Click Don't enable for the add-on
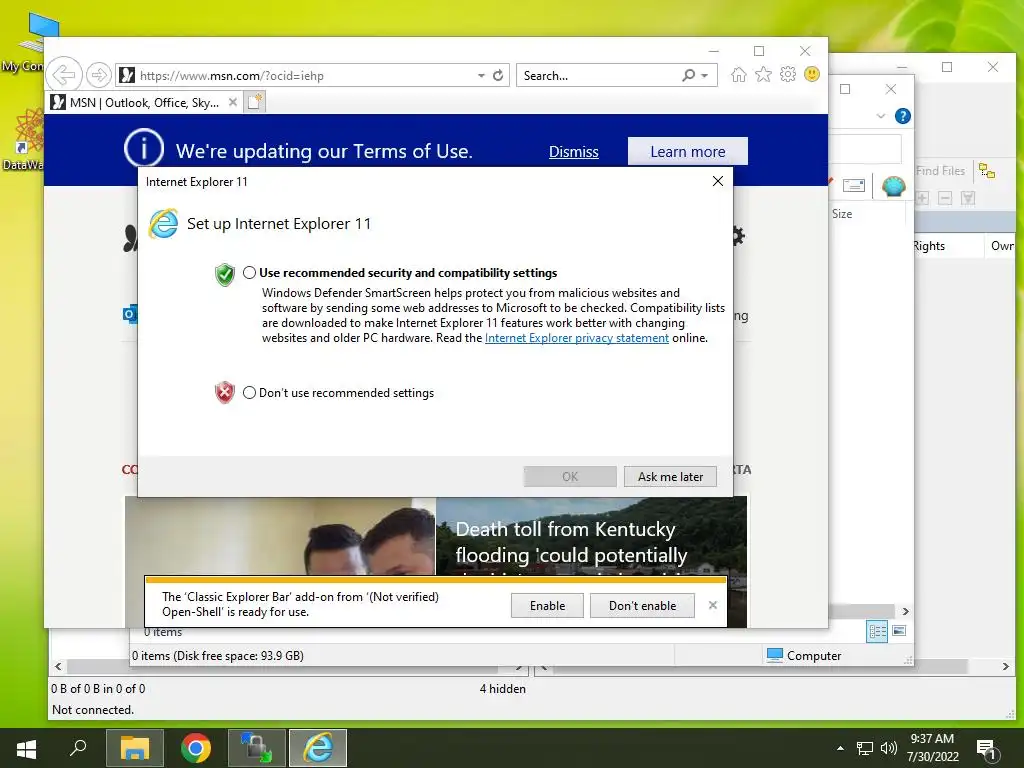Viewport: 1024px width, 768px height. (x=643, y=605)
